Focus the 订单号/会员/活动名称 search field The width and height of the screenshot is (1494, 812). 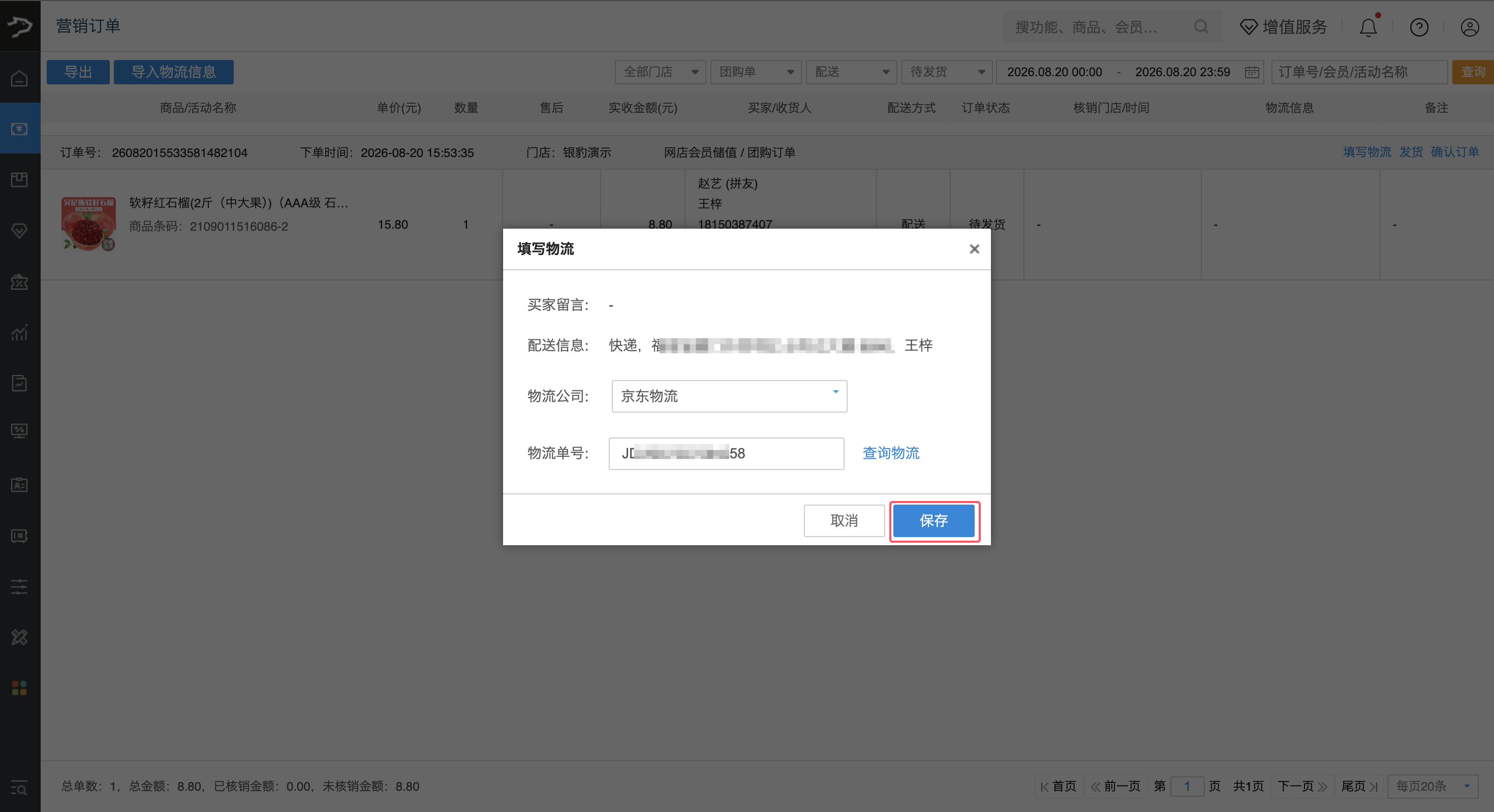[1360, 72]
